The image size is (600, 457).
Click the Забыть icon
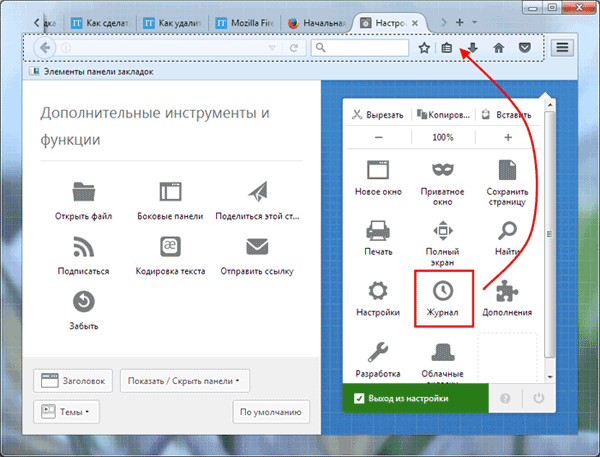point(83,300)
